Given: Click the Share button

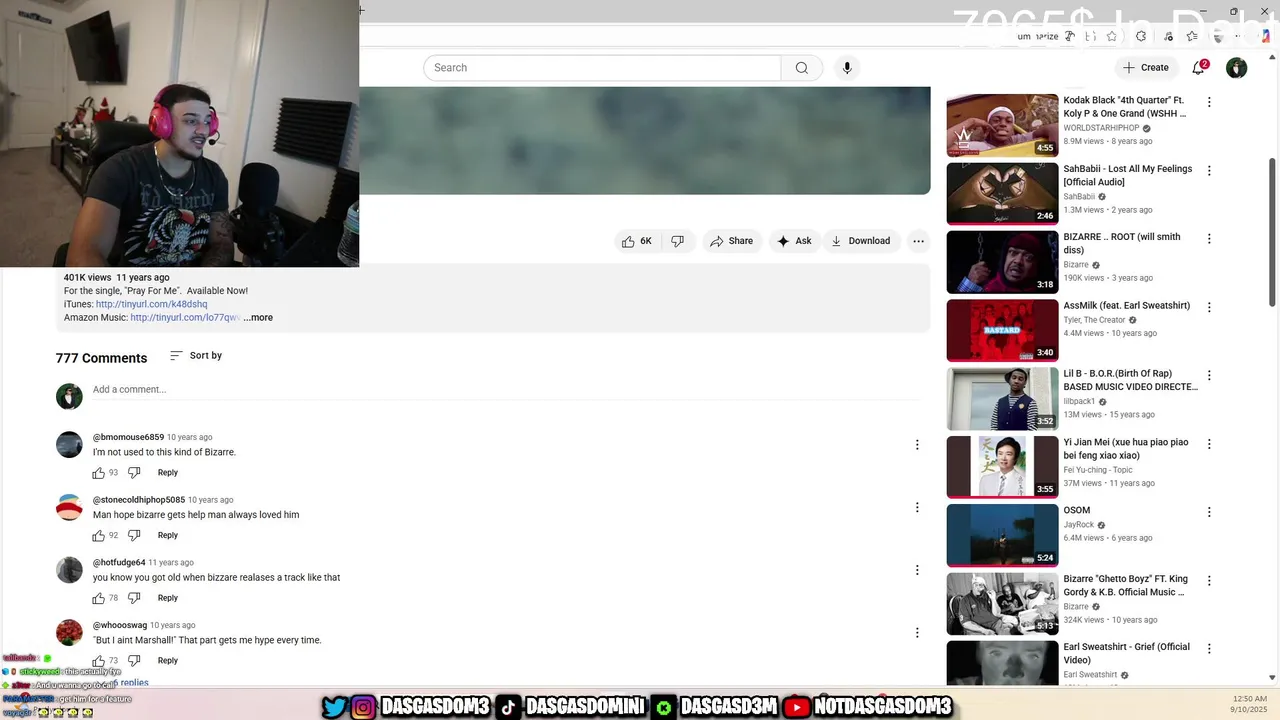Looking at the screenshot, I should click(x=731, y=241).
